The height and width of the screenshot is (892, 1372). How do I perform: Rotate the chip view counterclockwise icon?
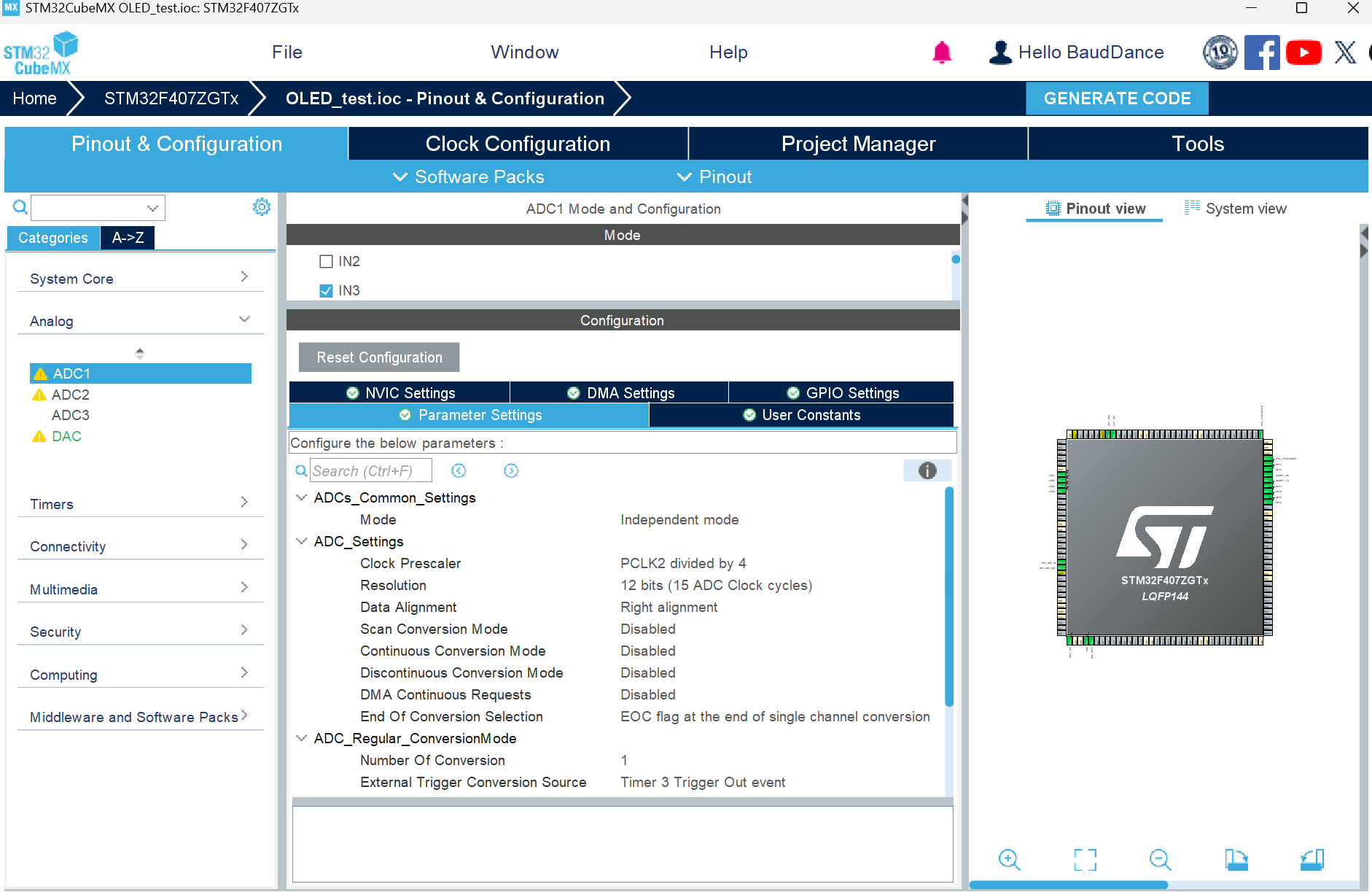(1312, 860)
